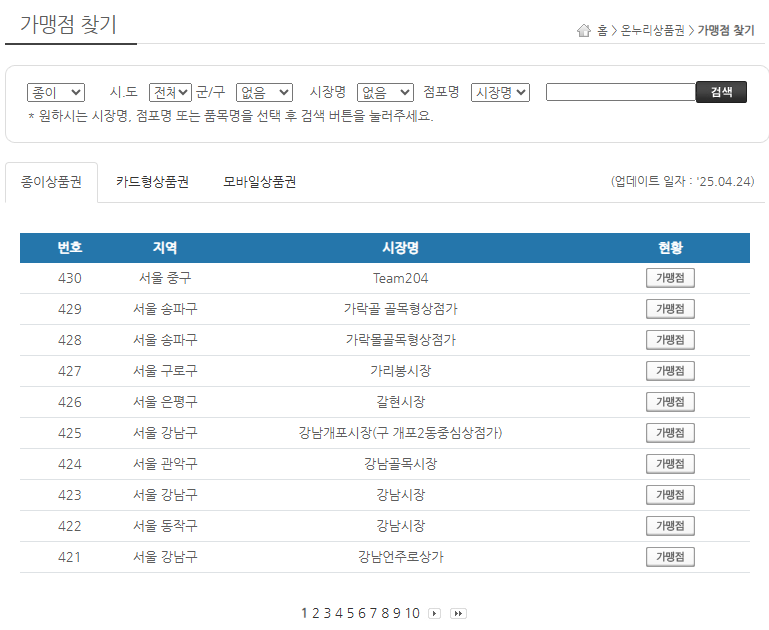
Task: Click region cell 서울 동작구
Action: 165,526
